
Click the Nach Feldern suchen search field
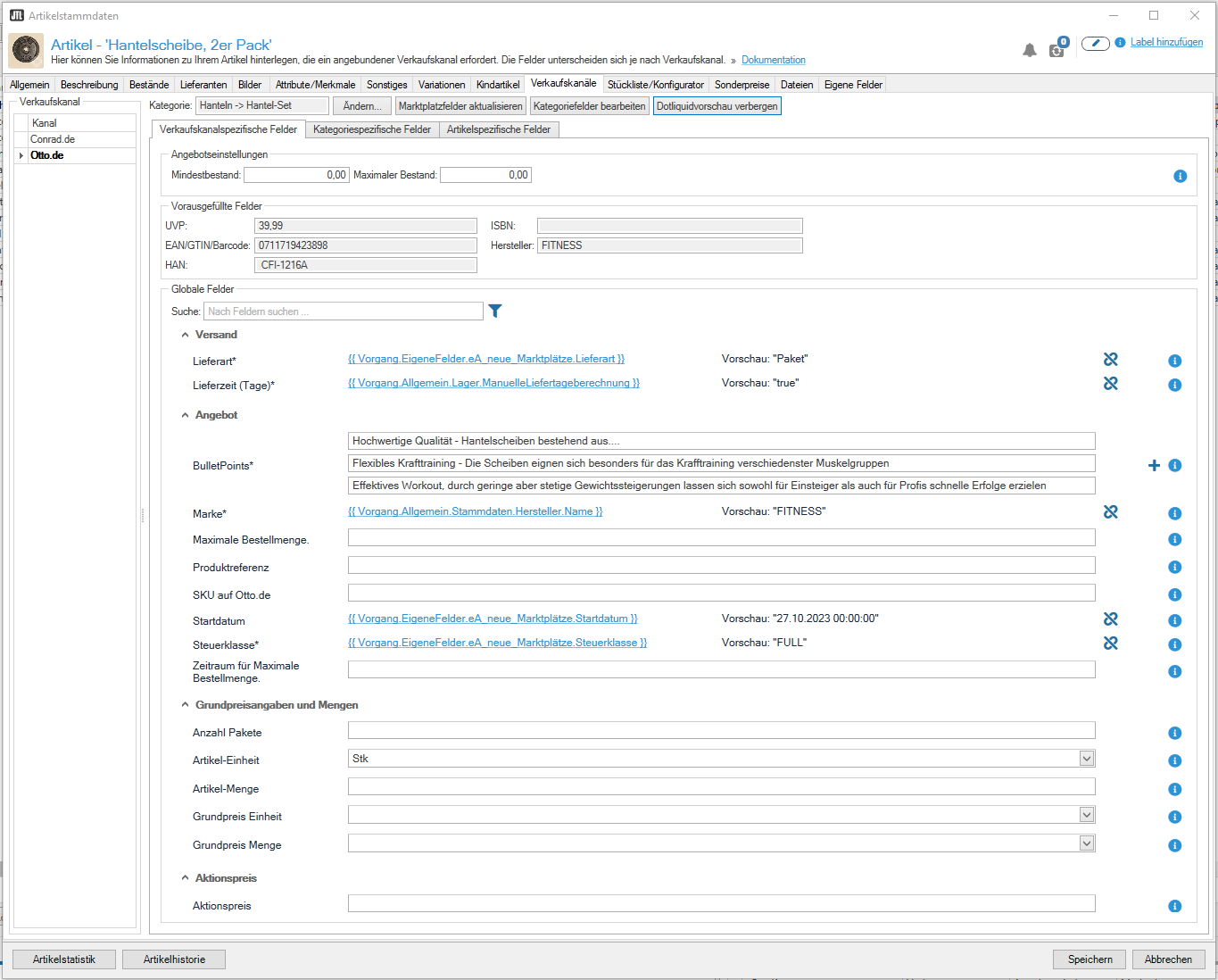click(x=344, y=311)
